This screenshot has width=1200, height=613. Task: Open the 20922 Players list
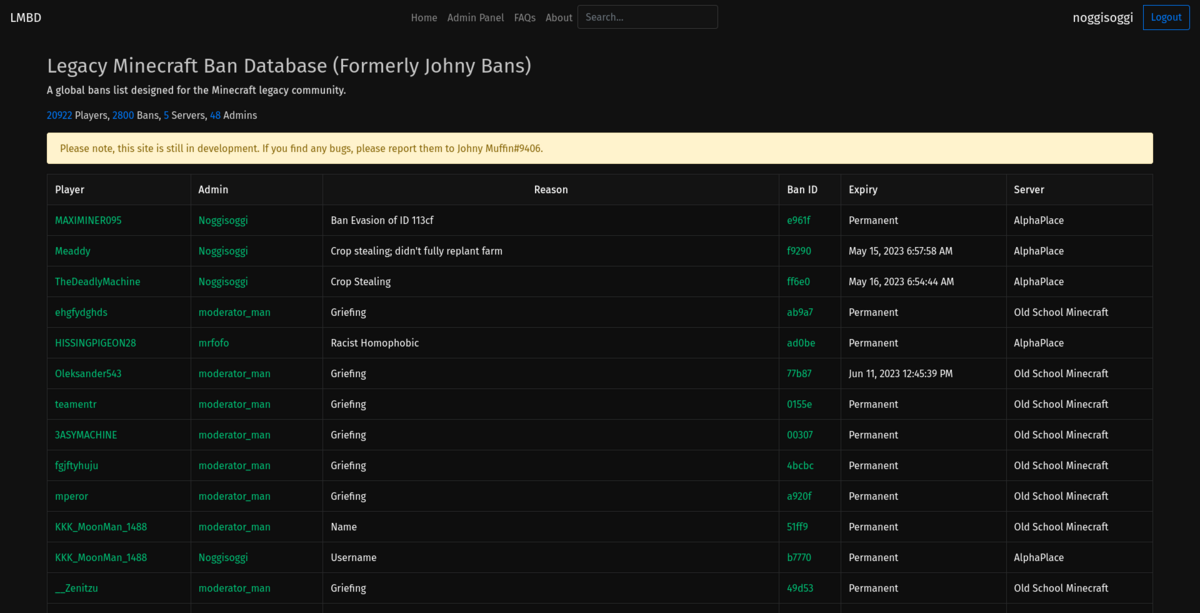click(58, 115)
